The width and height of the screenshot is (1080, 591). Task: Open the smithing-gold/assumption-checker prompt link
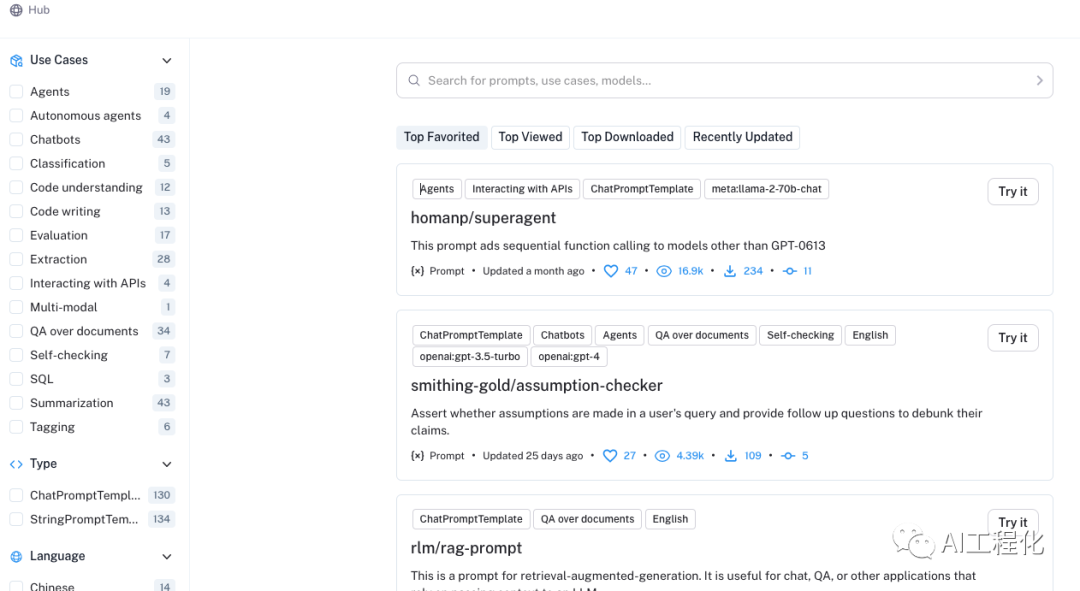(537, 386)
